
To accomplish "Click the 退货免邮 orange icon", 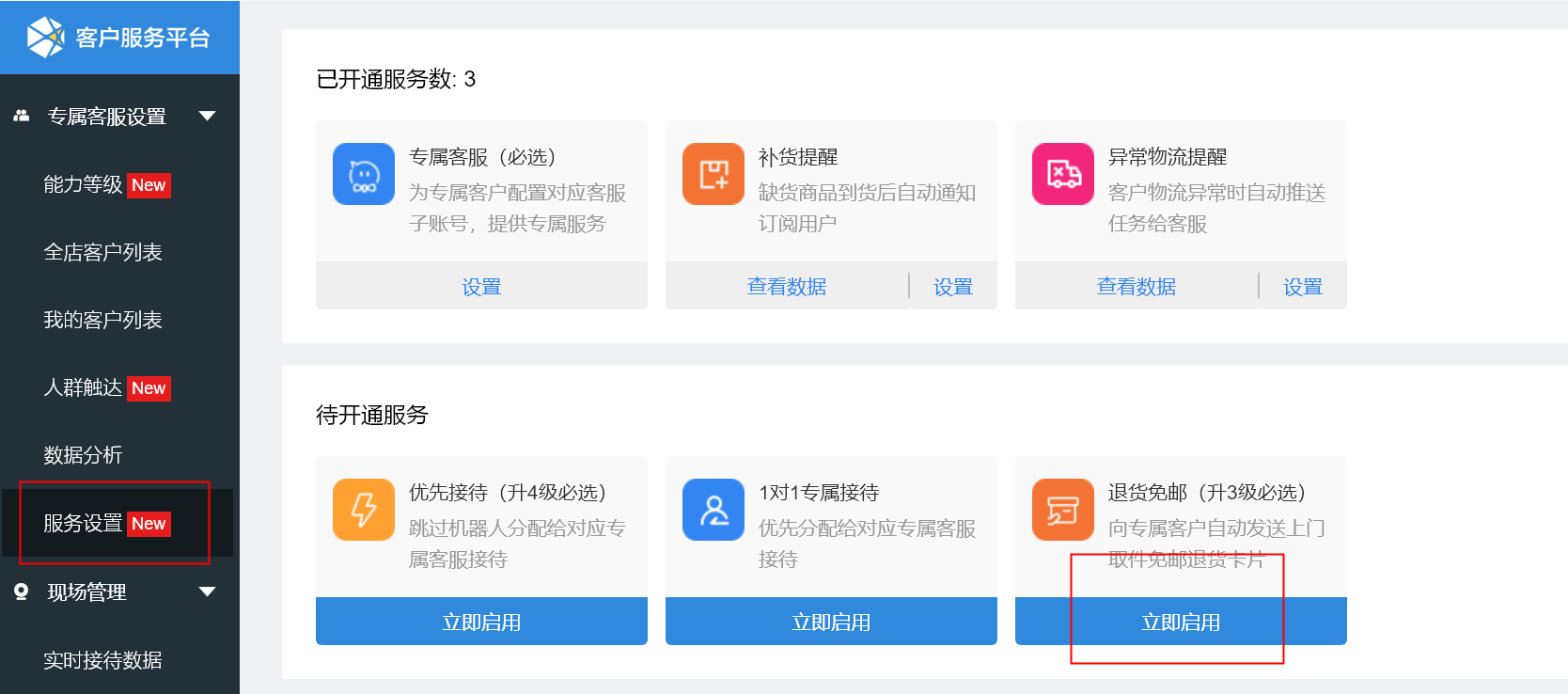I will [1063, 510].
